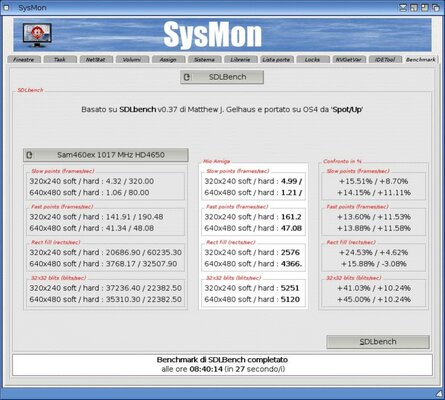Click the cycle icon in SDLBench selector
This screenshot has width=445, height=400.
click(x=187, y=77)
